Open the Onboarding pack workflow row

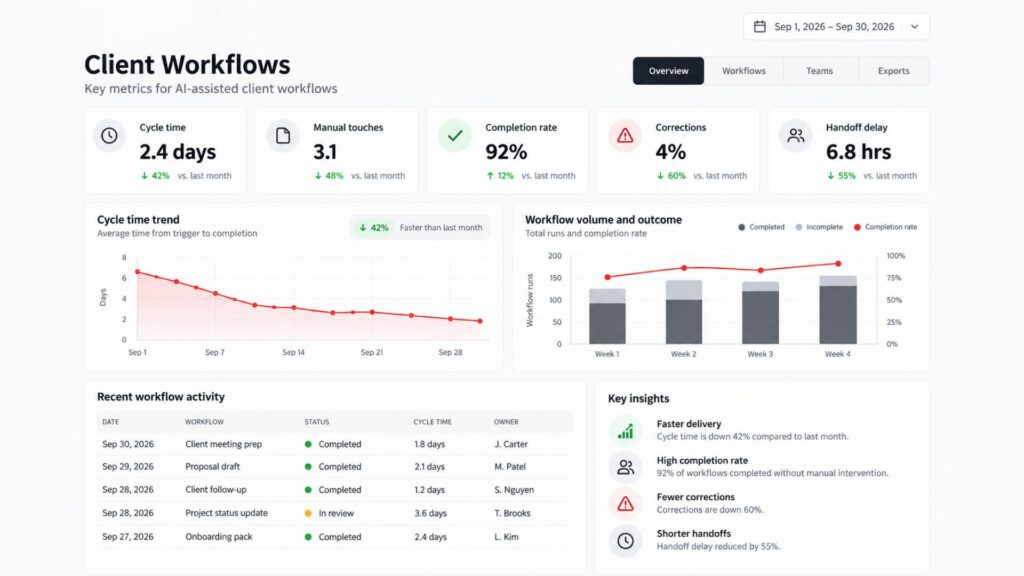click(x=335, y=537)
